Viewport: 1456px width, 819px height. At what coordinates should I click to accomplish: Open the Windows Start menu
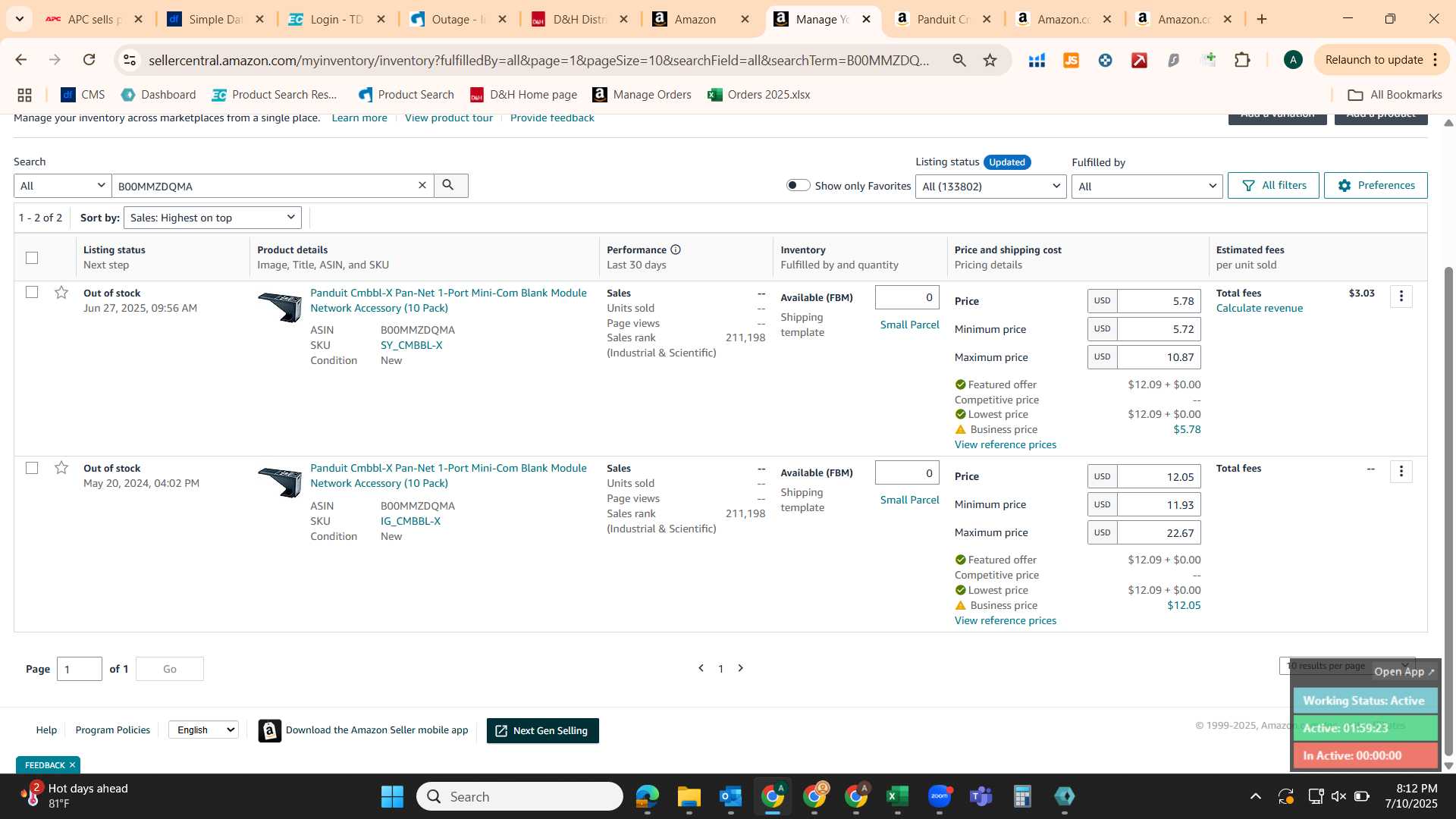(x=392, y=796)
